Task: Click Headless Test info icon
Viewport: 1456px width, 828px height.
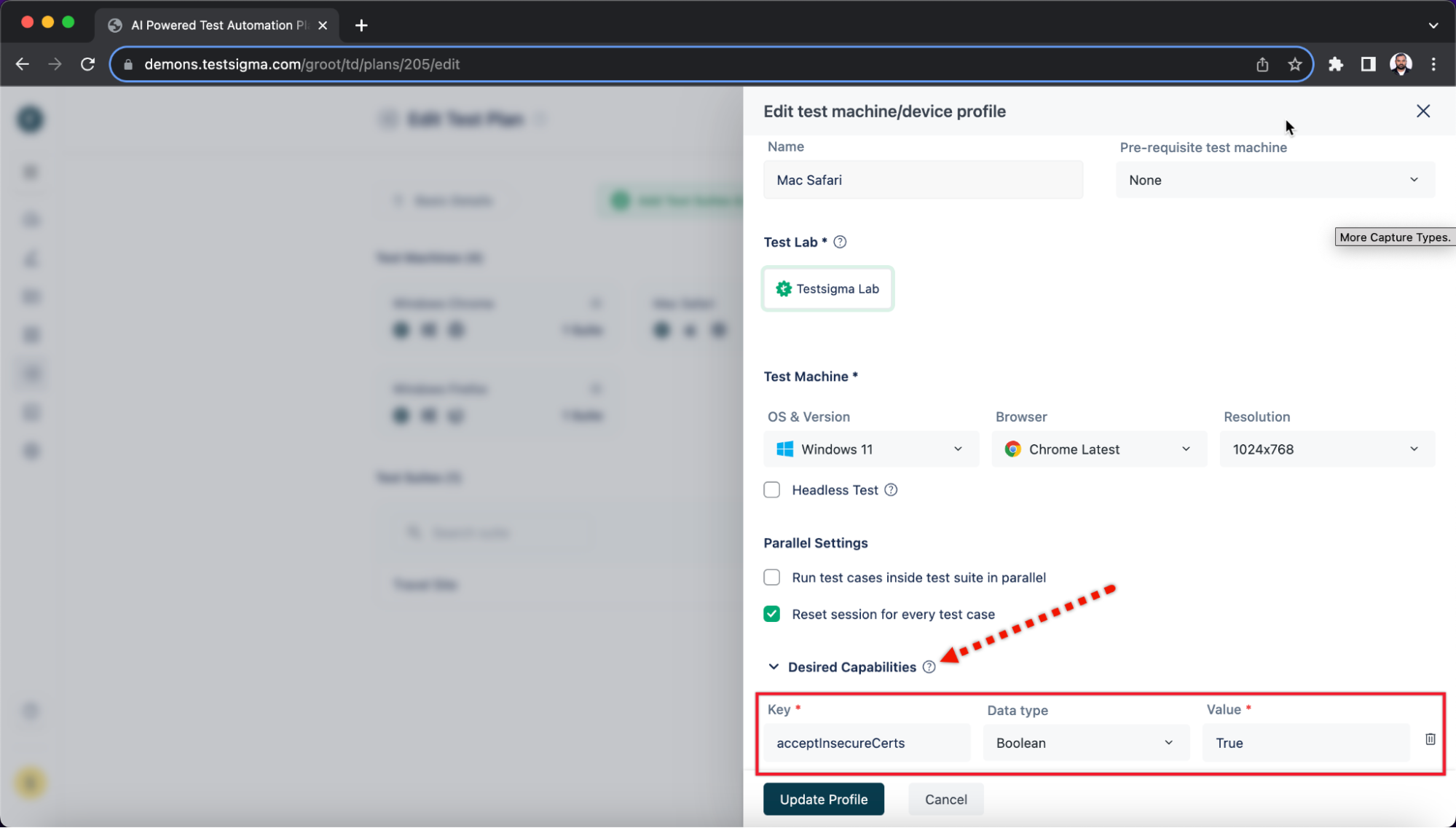Action: tap(891, 490)
